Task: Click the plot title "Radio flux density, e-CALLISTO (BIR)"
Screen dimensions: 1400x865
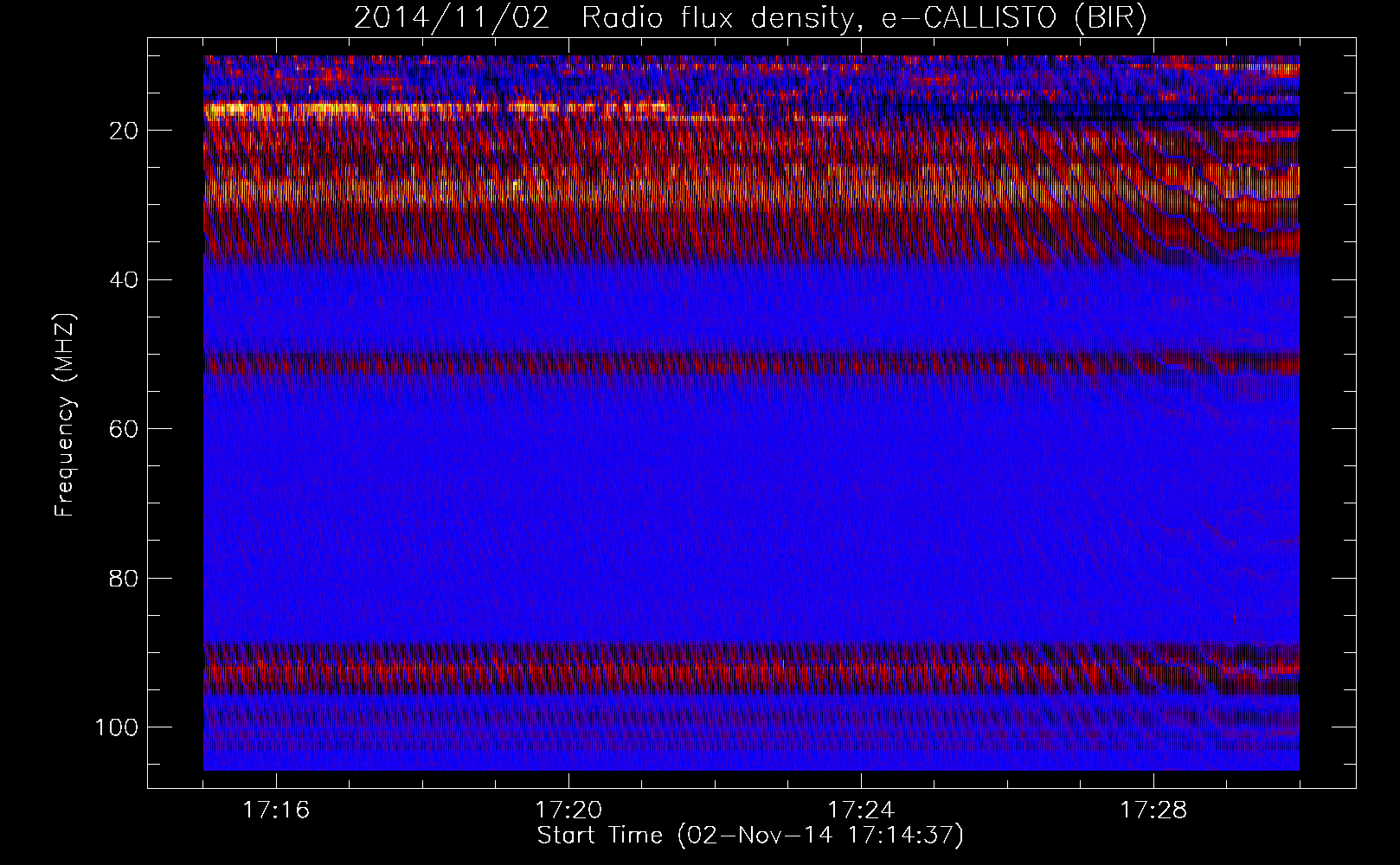Action: 864,19
